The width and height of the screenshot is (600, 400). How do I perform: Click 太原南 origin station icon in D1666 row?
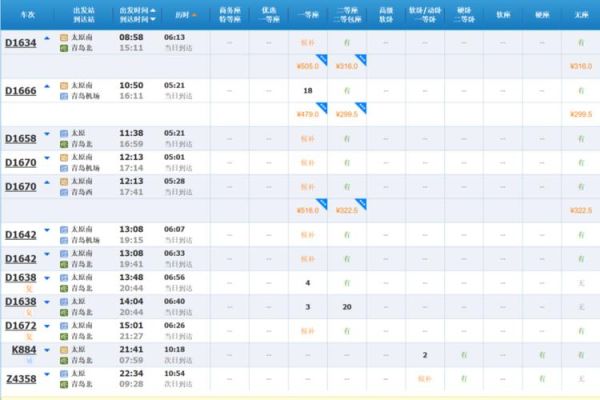(64, 85)
